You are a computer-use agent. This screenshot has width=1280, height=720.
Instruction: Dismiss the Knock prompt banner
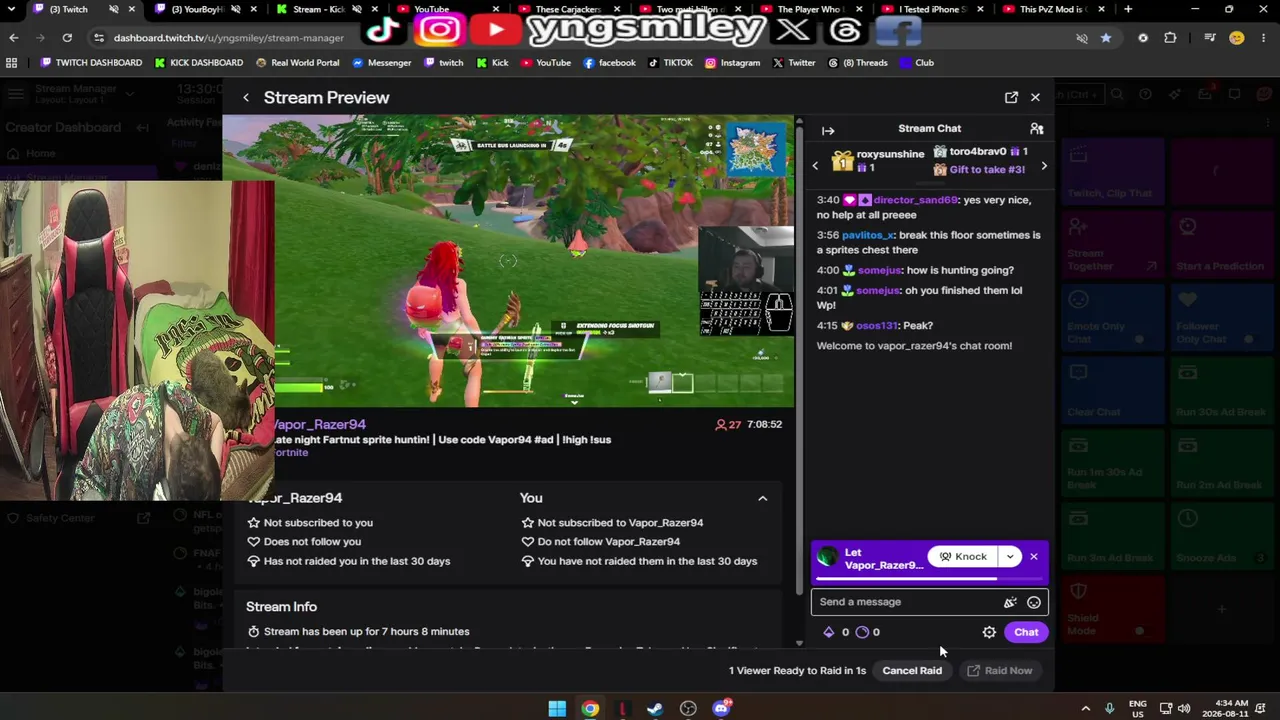point(1034,557)
